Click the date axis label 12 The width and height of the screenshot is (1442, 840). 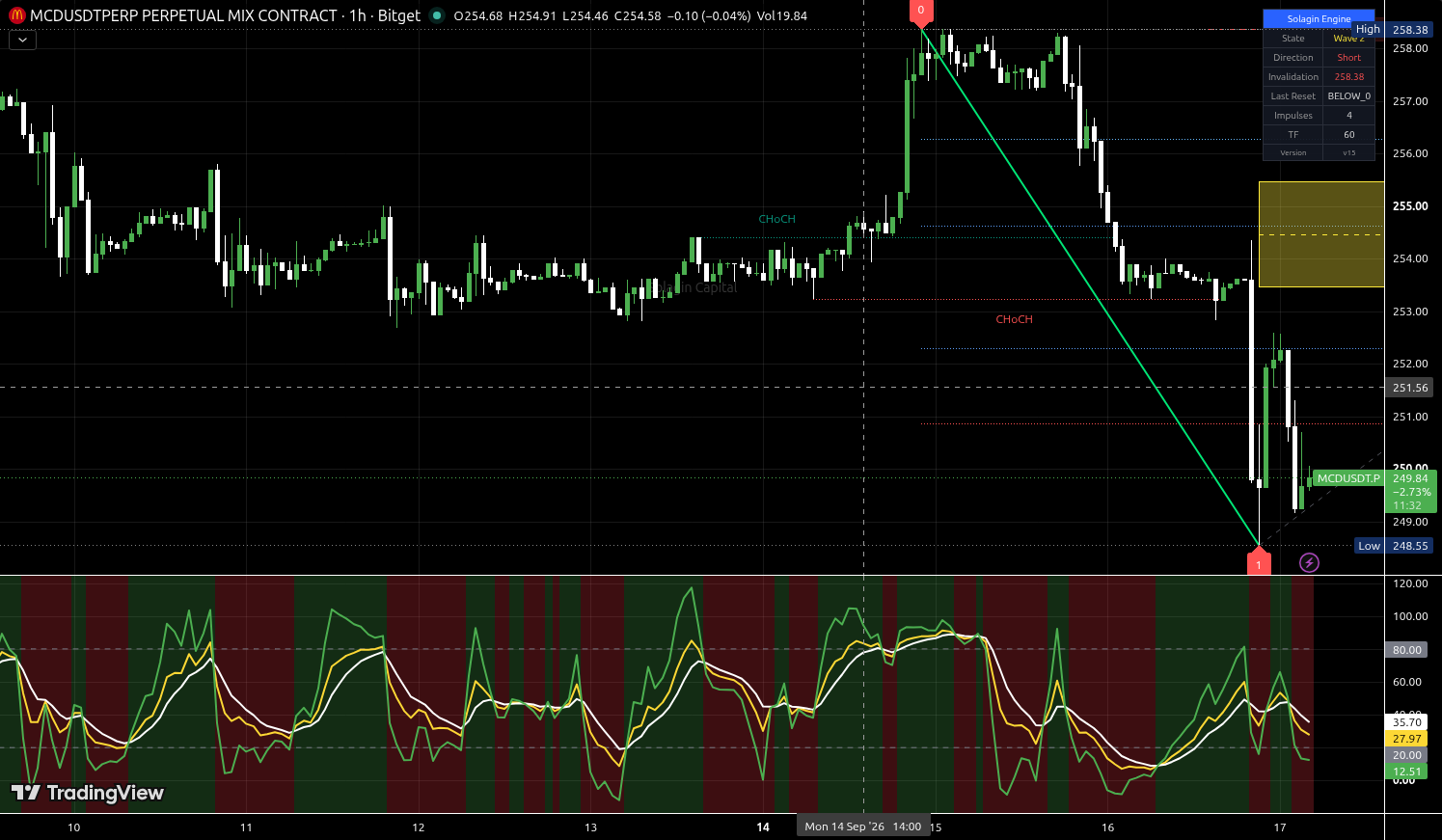coord(419,827)
